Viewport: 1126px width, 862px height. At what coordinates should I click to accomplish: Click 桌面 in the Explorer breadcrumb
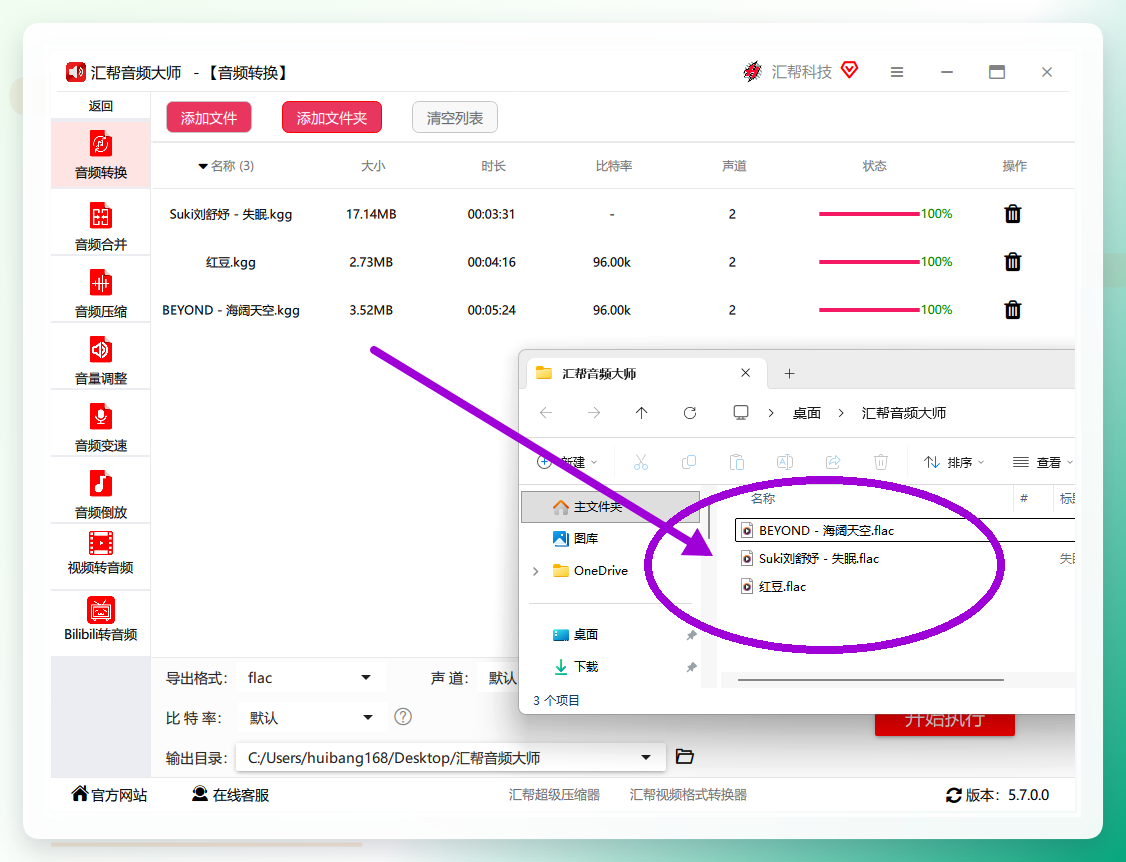pos(806,413)
